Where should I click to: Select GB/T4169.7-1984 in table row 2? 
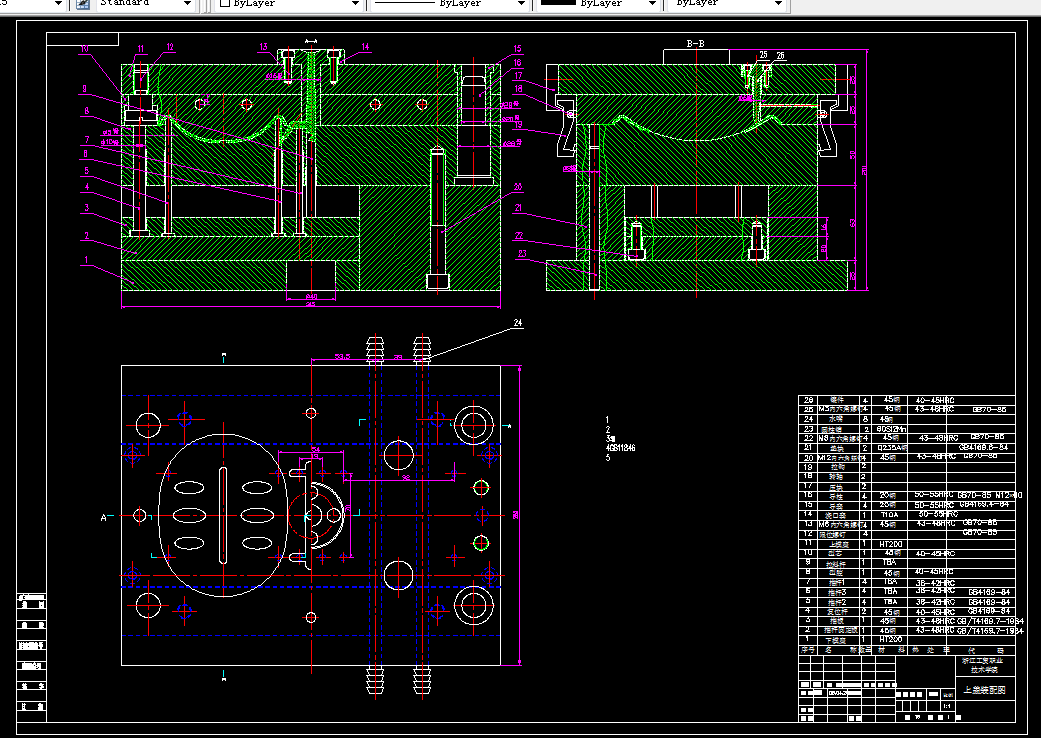[x=990, y=630]
